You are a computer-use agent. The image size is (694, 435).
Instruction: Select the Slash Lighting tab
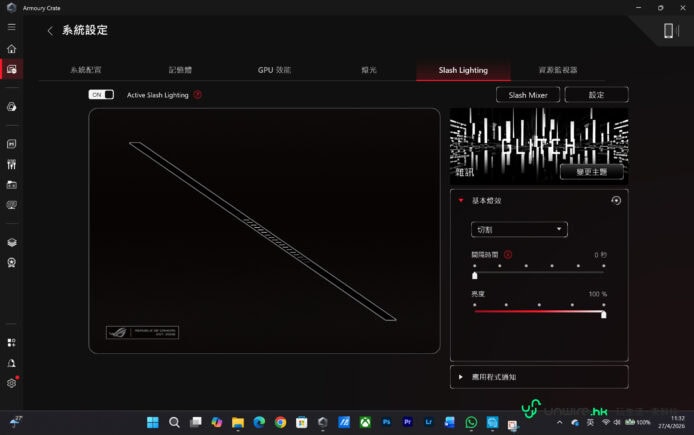[x=463, y=70]
